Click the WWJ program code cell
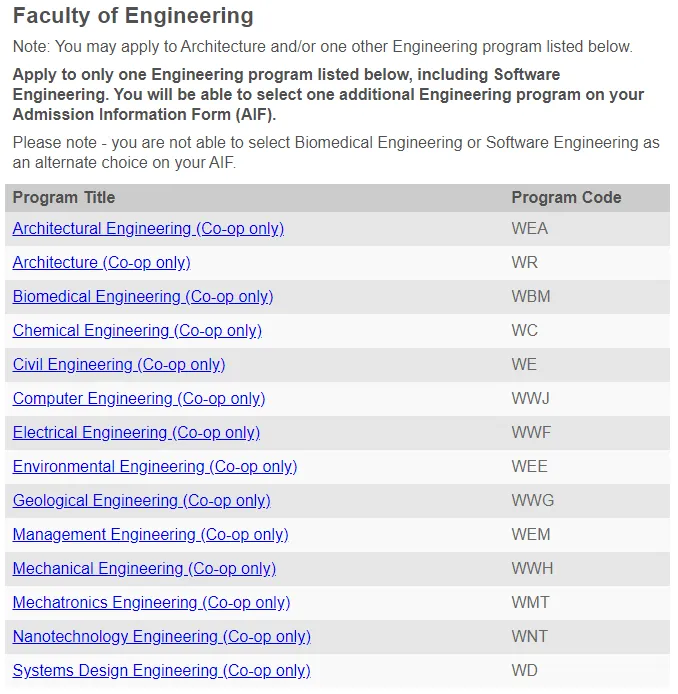The height and width of the screenshot is (694, 678). [531, 399]
